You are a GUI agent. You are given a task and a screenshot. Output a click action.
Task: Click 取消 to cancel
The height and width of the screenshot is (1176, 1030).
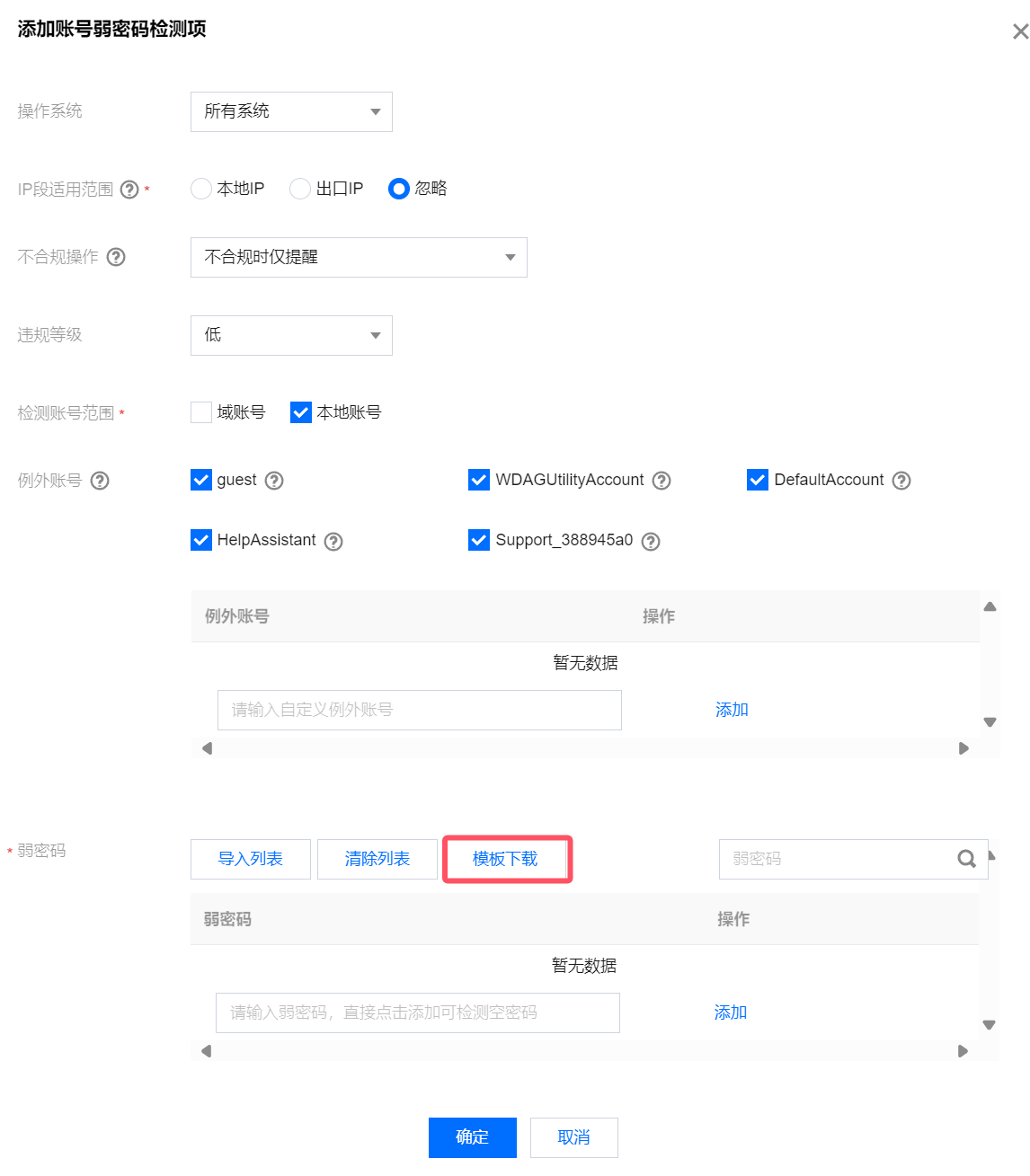[574, 1137]
